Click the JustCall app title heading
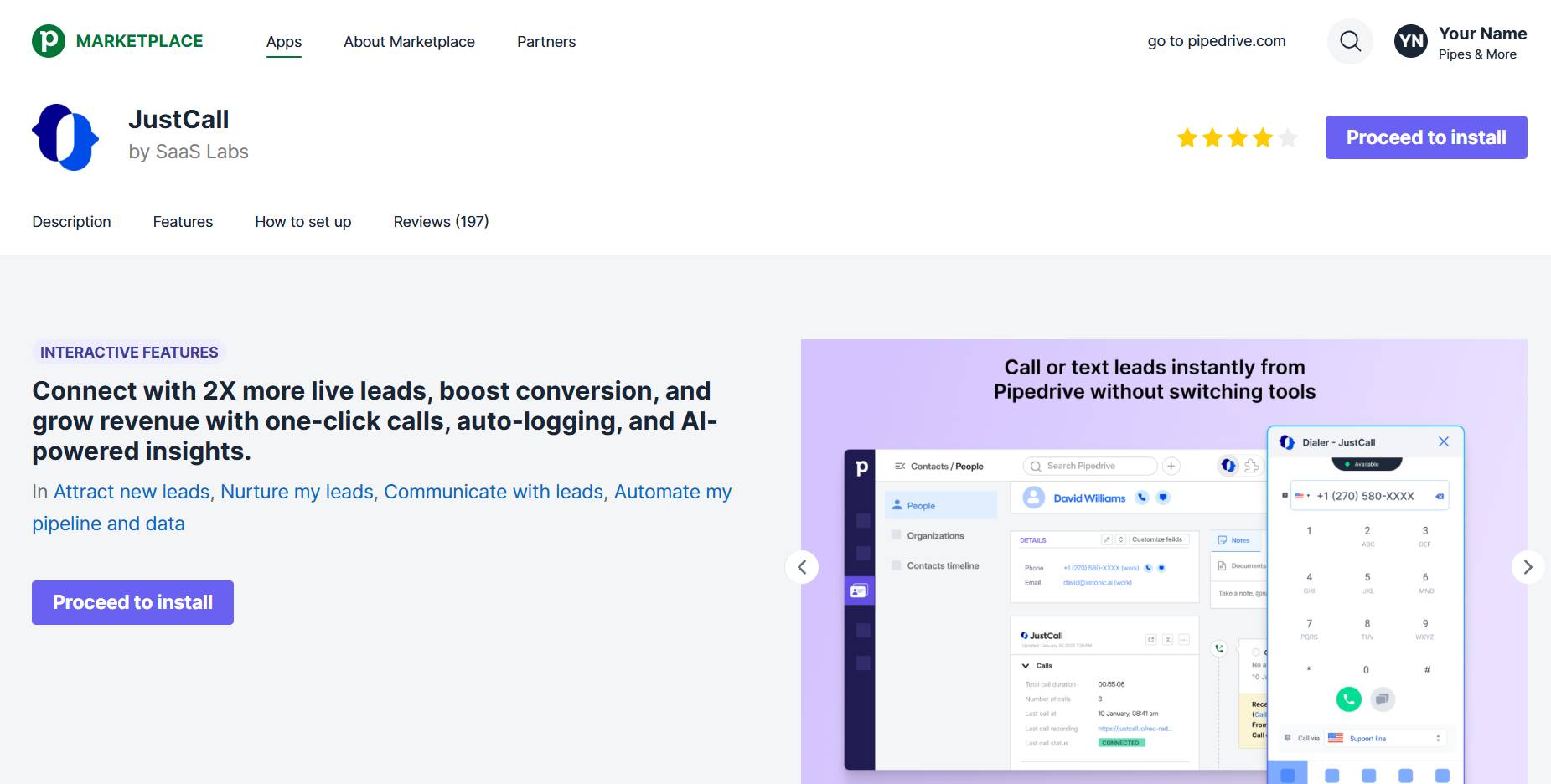Screen dimensions: 1551x784 pos(178,120)
